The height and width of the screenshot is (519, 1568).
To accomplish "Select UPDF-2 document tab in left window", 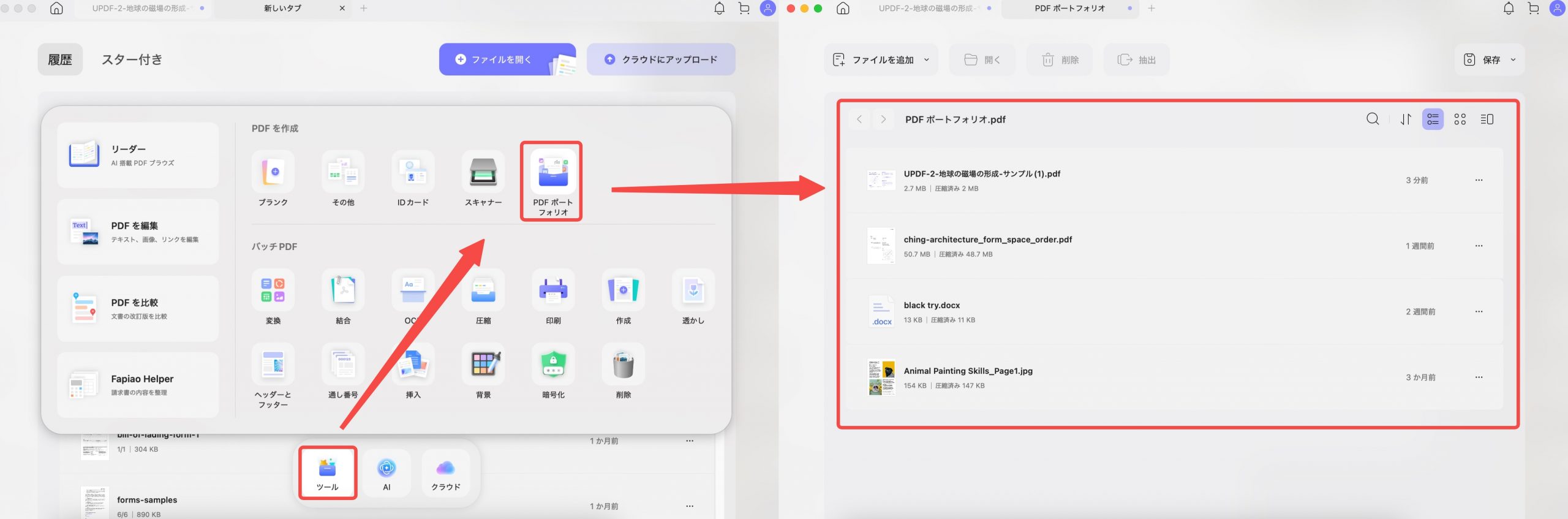I will pyautogui.click(x=143, y=9).
